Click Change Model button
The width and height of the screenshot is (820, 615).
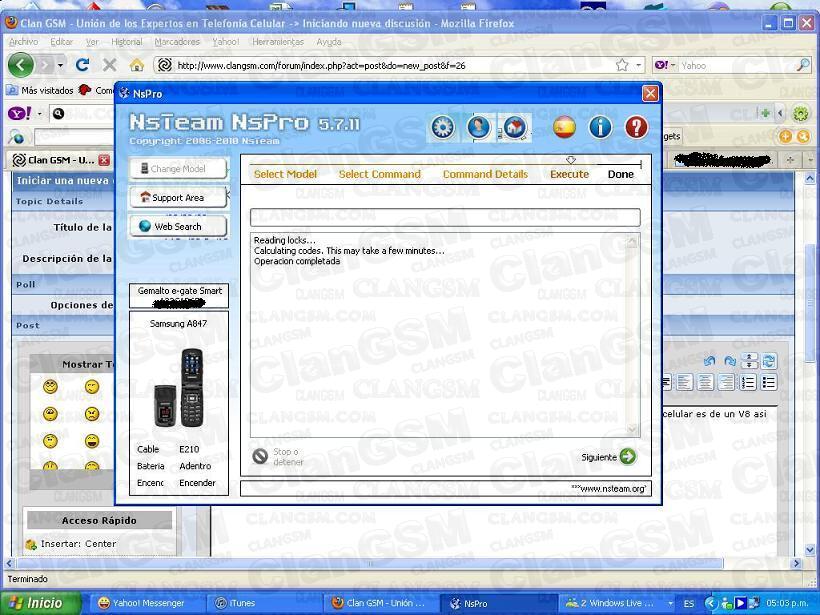coord(178,169)
